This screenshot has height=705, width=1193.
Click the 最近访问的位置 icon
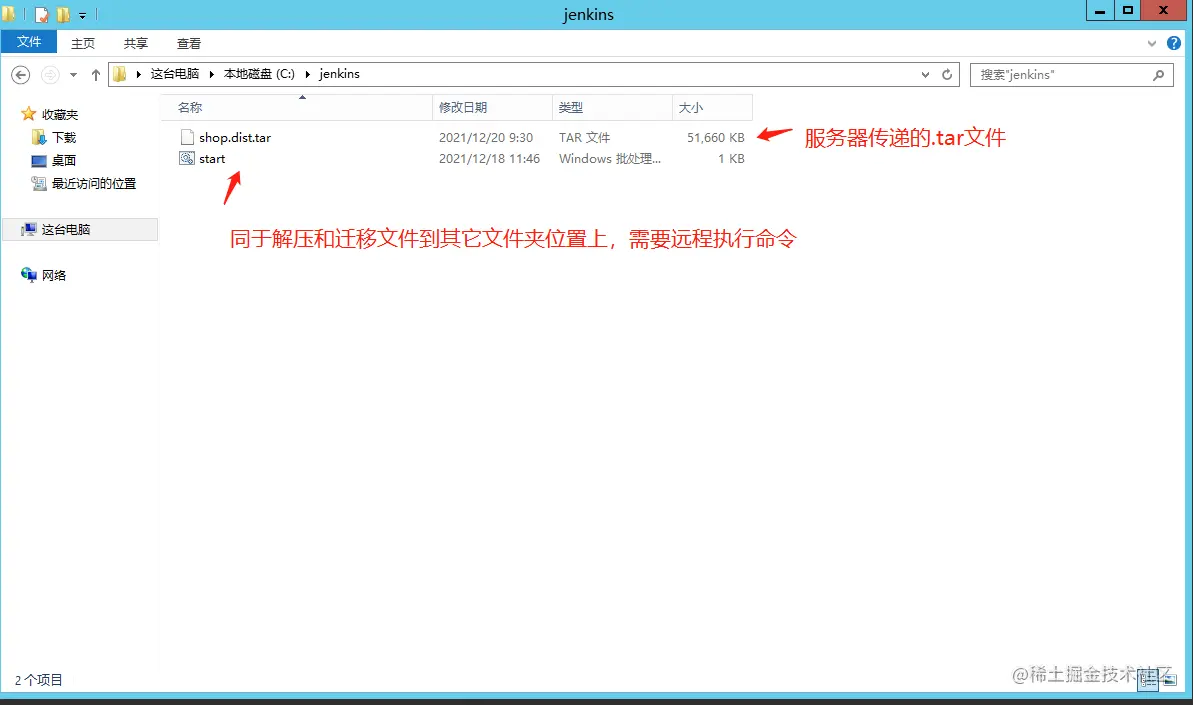click(x=39, y=183)
